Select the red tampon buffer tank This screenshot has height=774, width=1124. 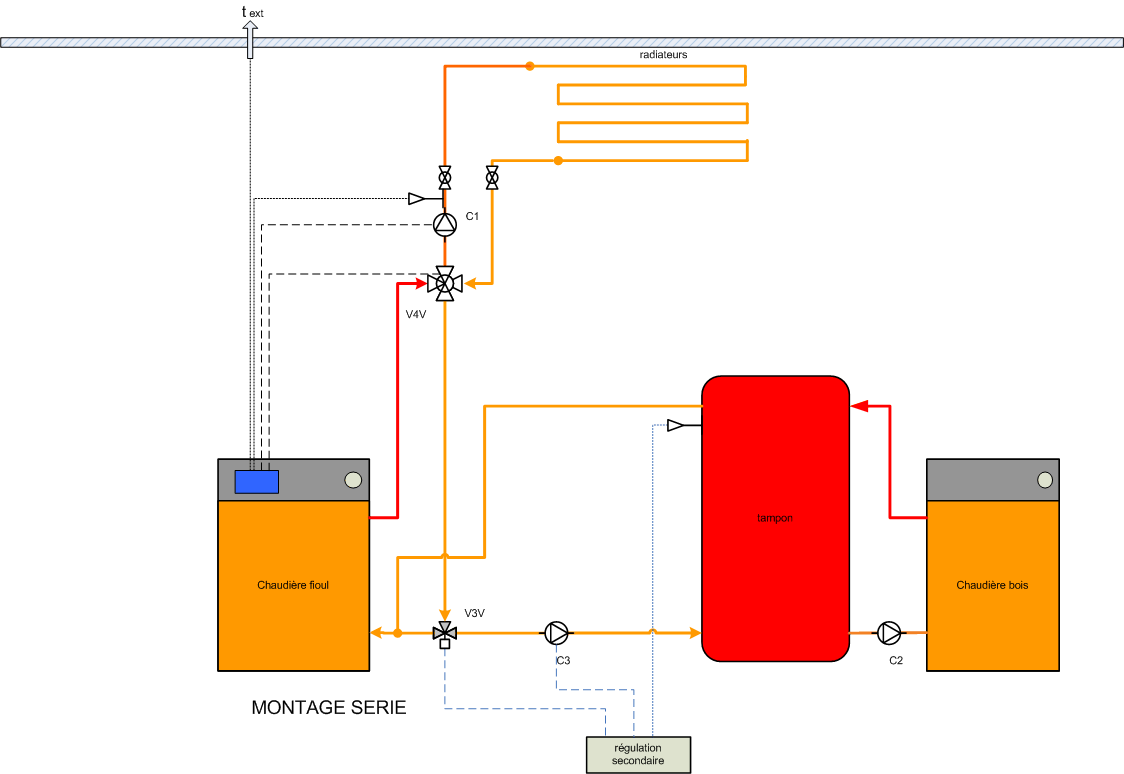coord(776,518)
